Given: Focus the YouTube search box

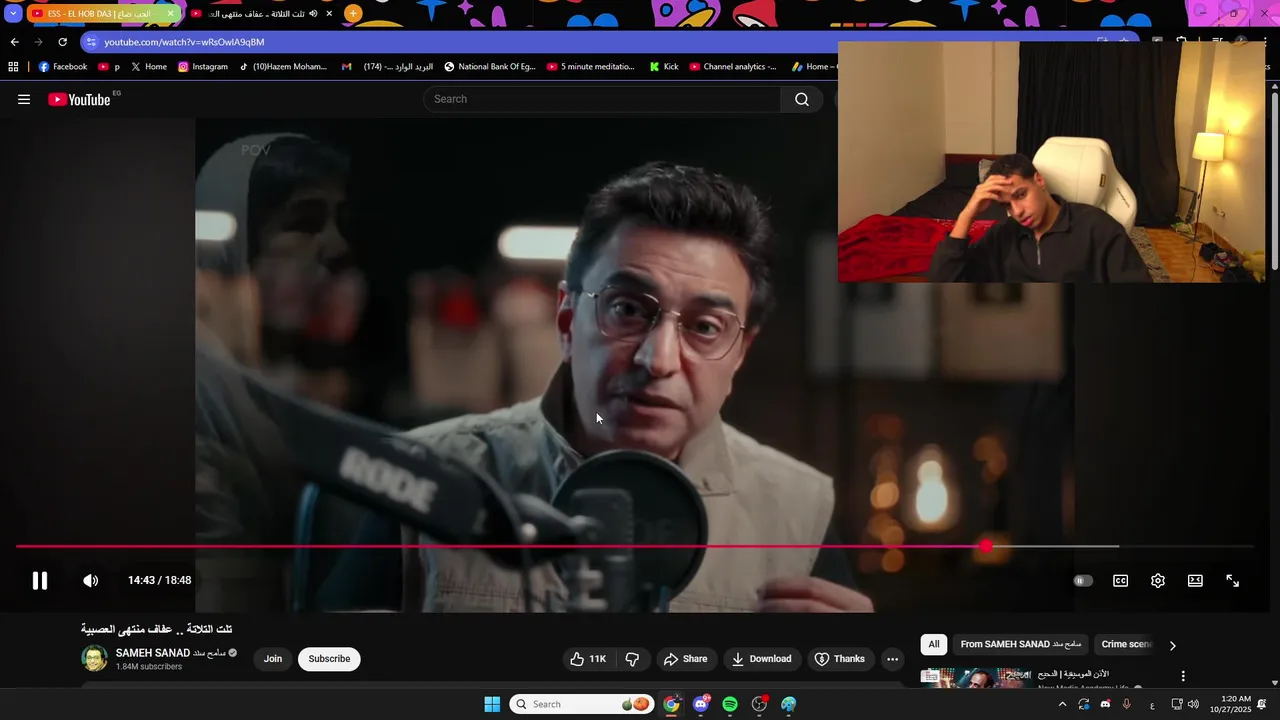Looking at the screenshot, I should pyautogui.click(x=602, y=99).
